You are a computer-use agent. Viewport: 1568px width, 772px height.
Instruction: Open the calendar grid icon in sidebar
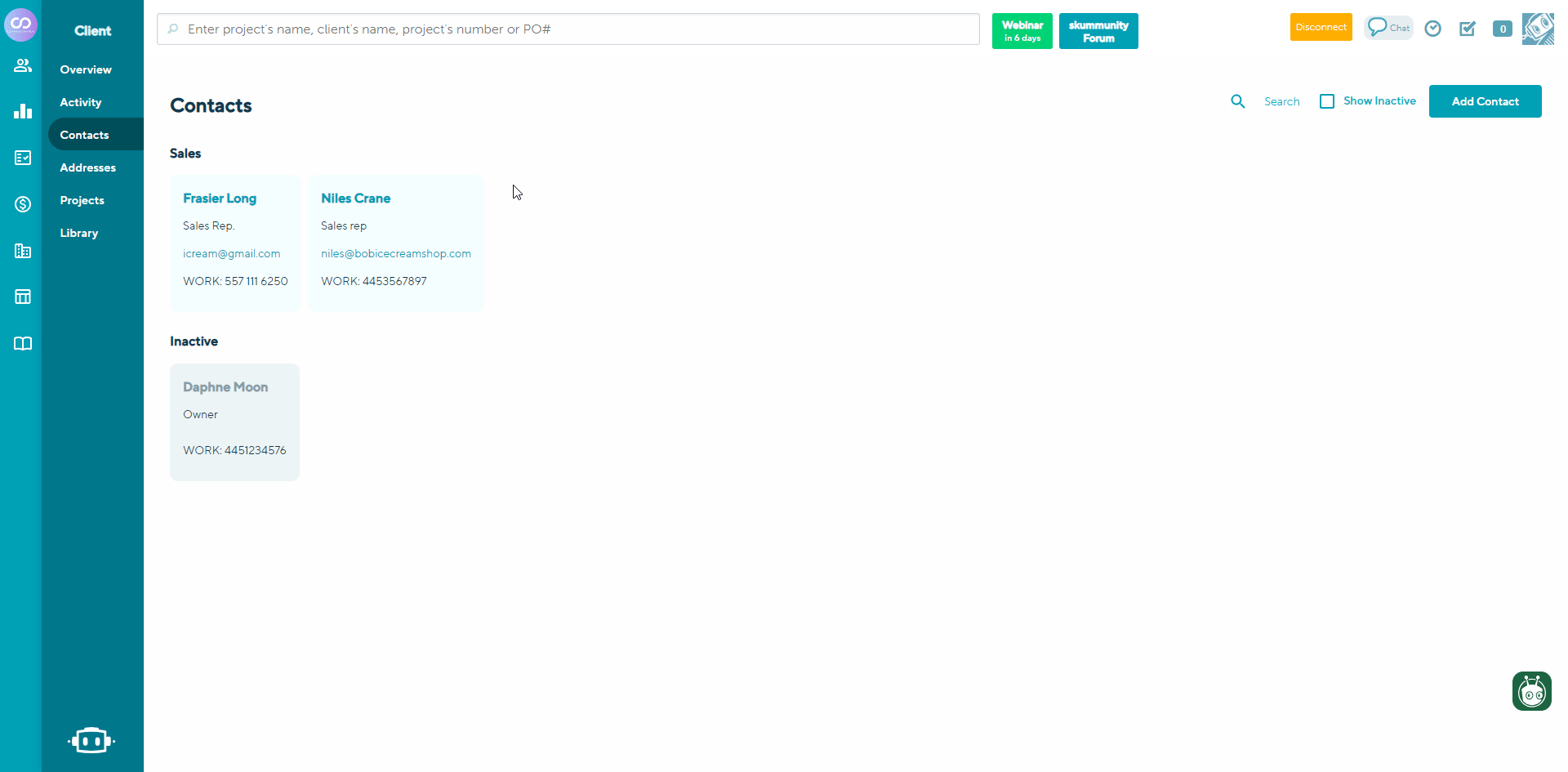[22, 297]
